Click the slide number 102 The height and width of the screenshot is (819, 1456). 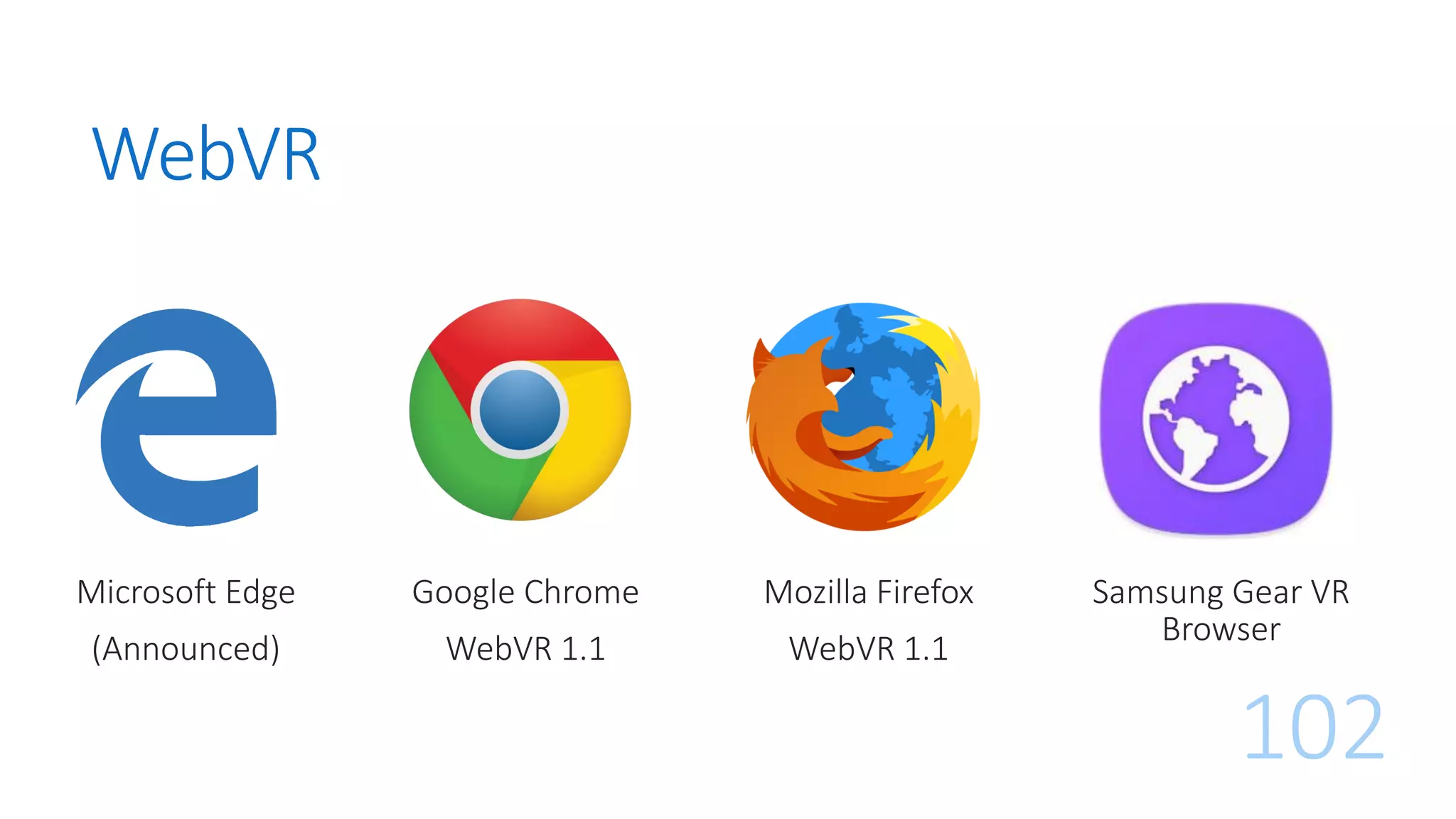(1314, 727)
